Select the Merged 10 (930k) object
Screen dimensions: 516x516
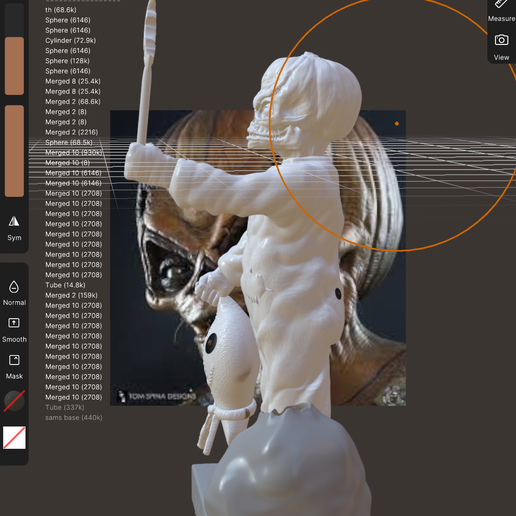[x=74, y=153]
